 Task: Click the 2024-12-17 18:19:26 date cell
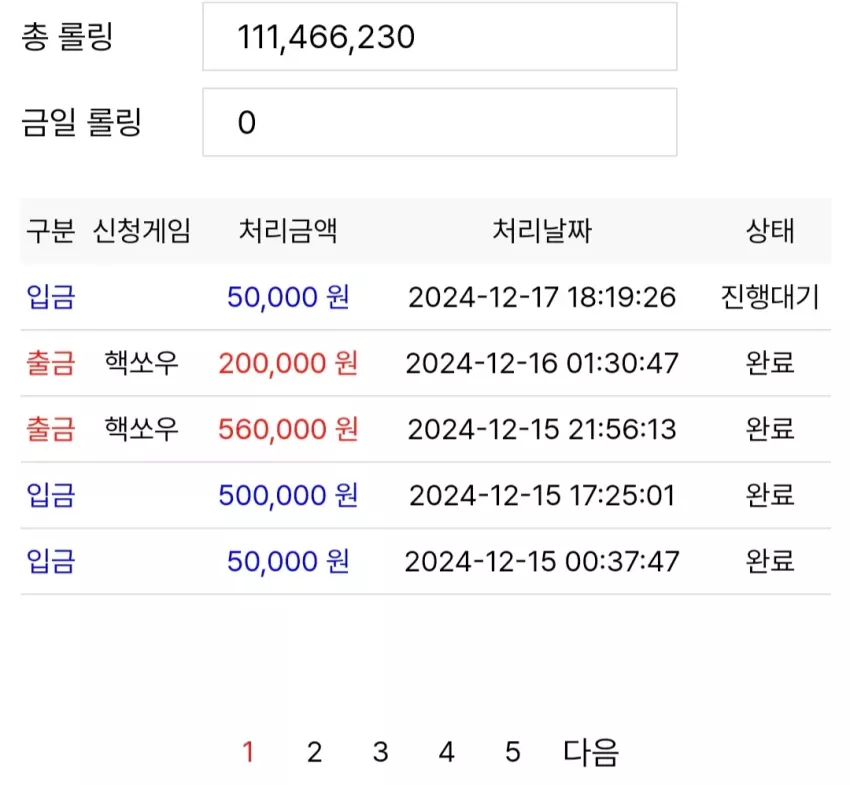tap(542, 297)
